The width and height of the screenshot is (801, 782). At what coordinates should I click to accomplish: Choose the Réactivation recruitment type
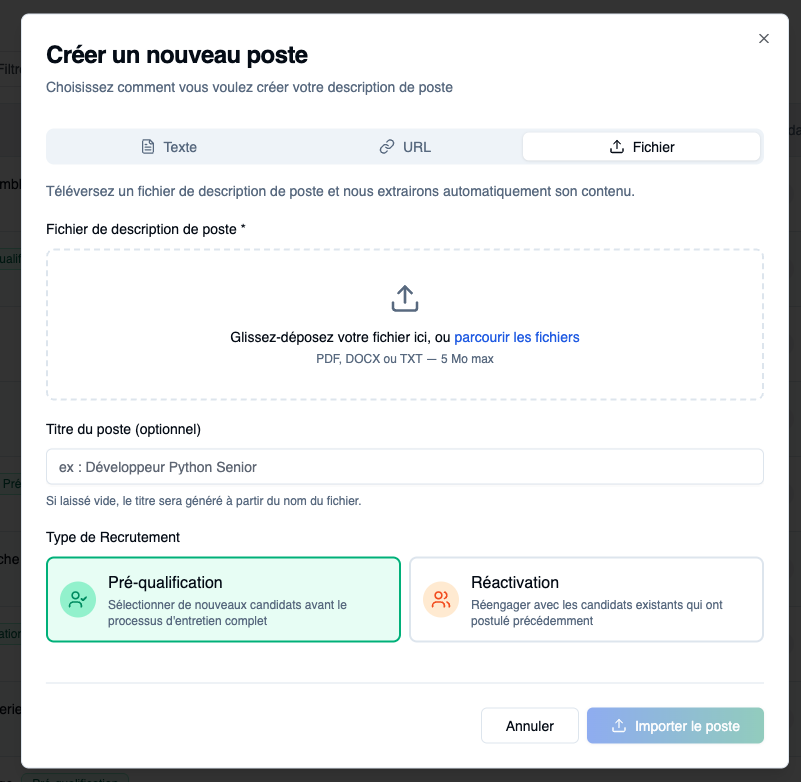[586, 599]
